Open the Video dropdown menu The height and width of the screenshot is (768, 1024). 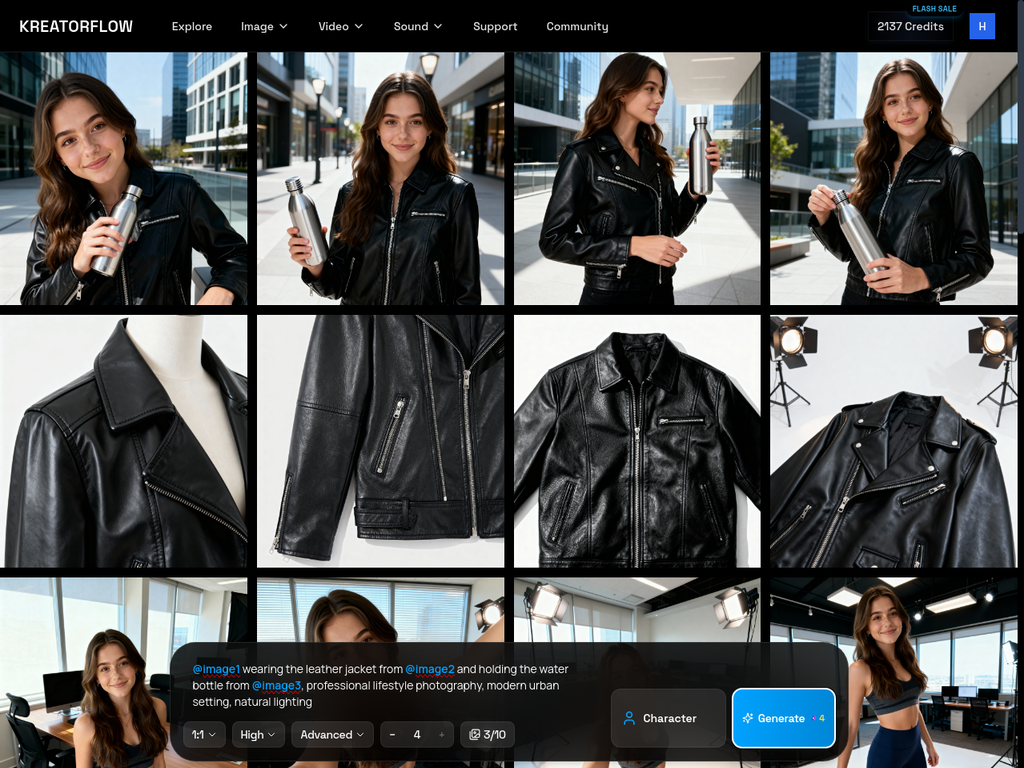[340, 27]
